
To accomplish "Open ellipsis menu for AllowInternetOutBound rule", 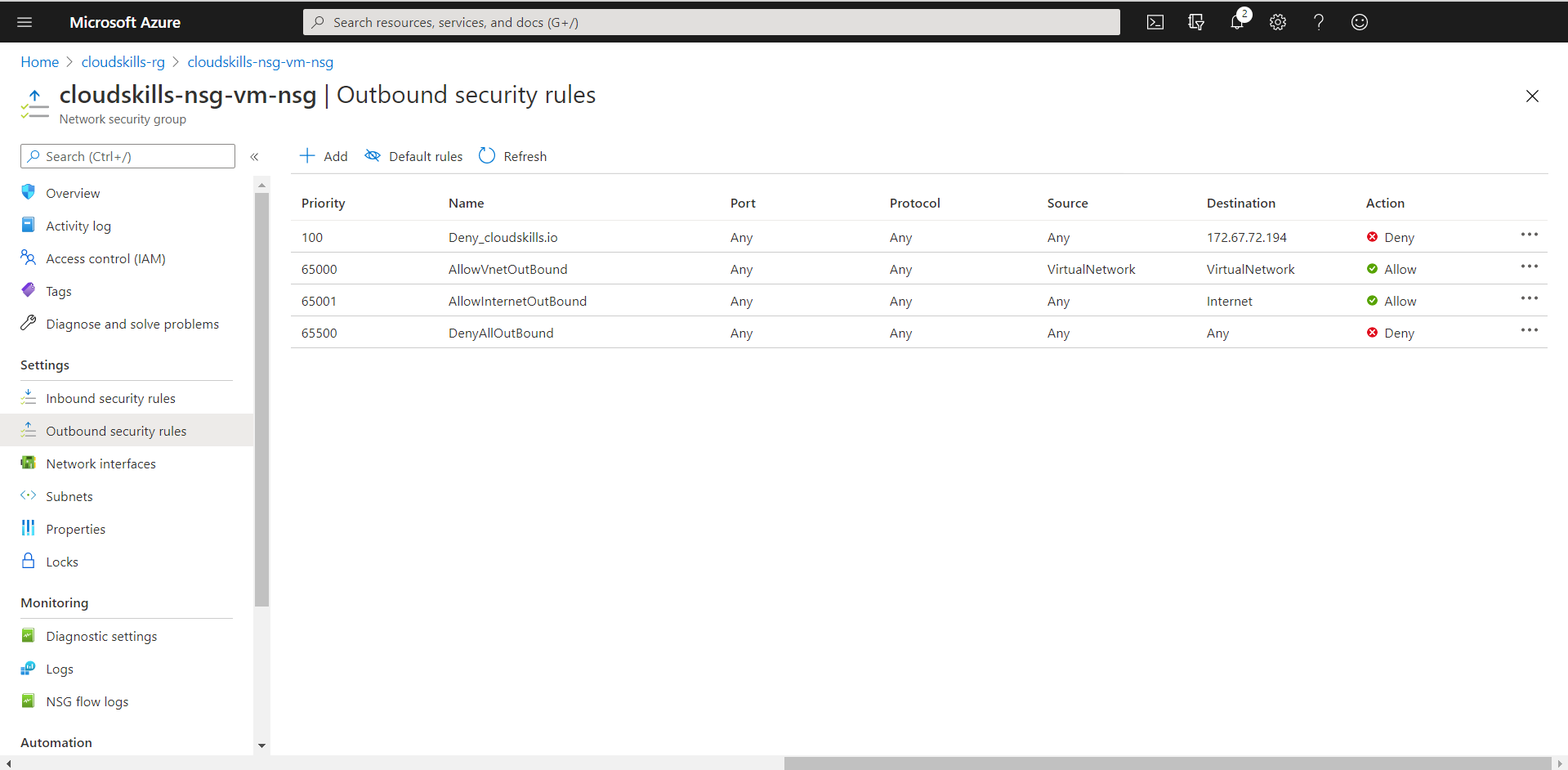I will coord(1529,298).
